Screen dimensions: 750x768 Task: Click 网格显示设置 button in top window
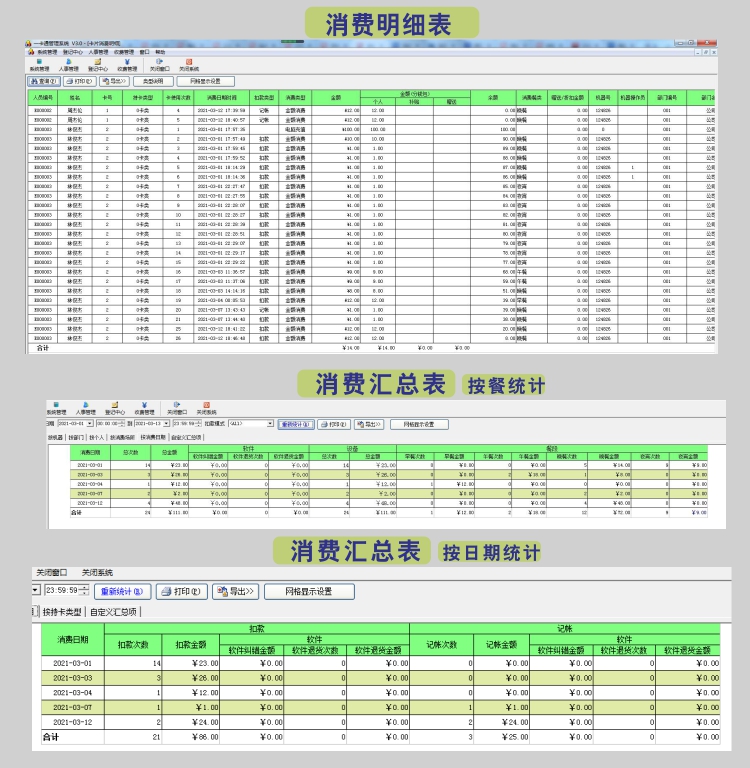tap(204, 81)
